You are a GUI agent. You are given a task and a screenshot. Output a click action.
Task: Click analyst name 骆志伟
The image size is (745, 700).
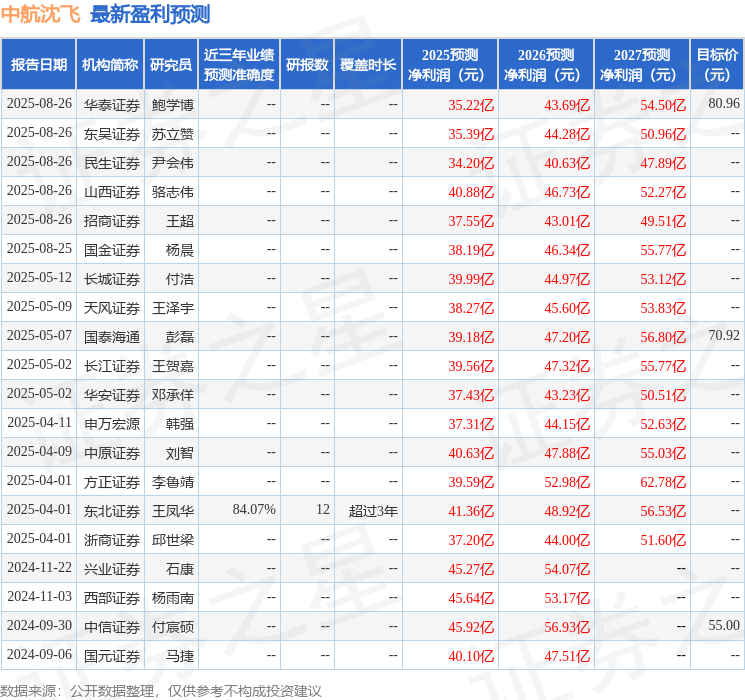pos(172,192)
